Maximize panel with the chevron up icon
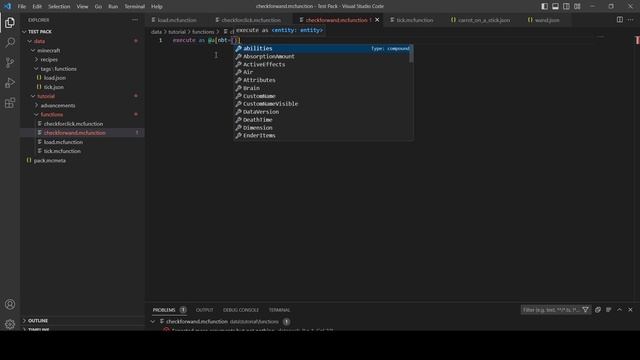The width and height of the screenshot is (640, 360). (x=620, y=310)
